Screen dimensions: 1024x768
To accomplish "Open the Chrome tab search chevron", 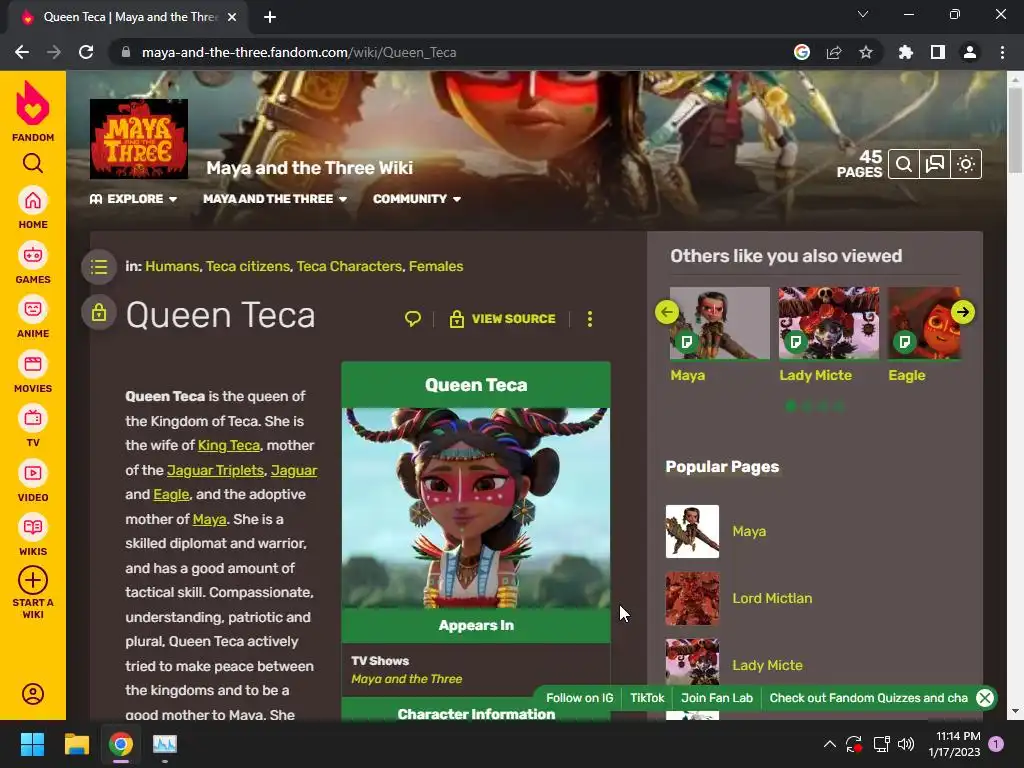I will [x=863, y=14].
